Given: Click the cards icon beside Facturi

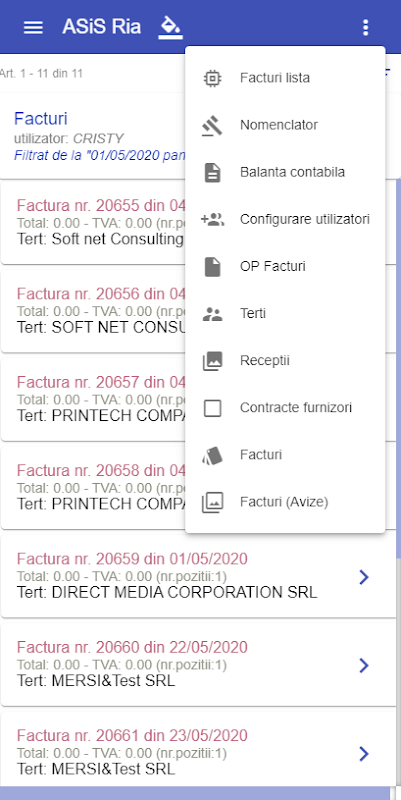Looking at the screenshot, I should pos(212,455).
